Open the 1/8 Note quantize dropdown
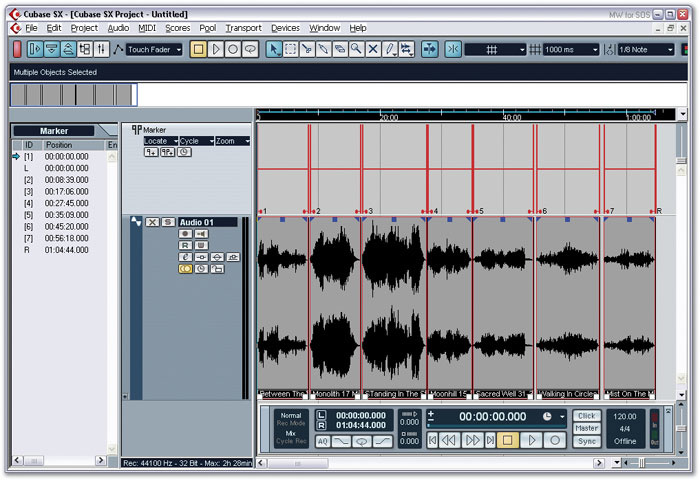Screen dimensions: 700x481 [x=646, y=50]
